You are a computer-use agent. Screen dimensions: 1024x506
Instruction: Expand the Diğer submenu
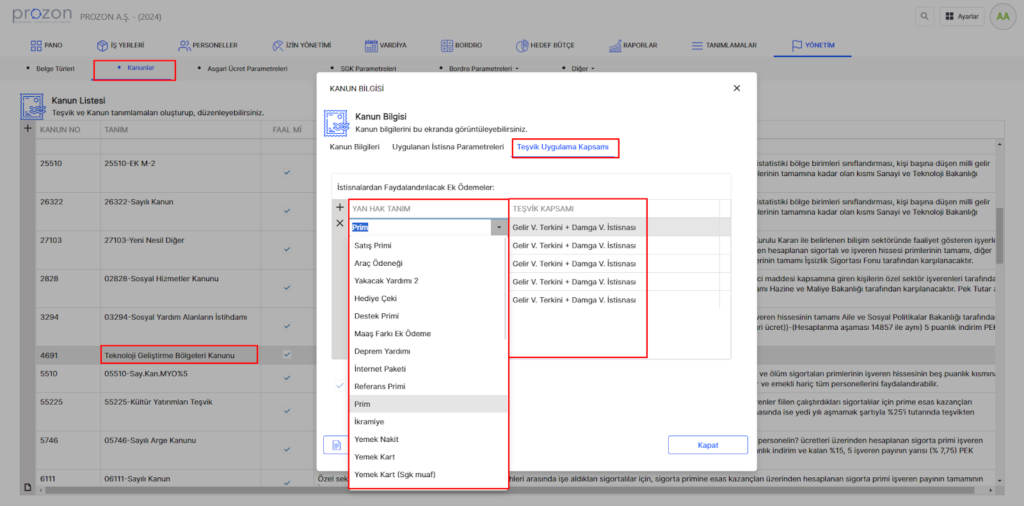tap(584, 69)
